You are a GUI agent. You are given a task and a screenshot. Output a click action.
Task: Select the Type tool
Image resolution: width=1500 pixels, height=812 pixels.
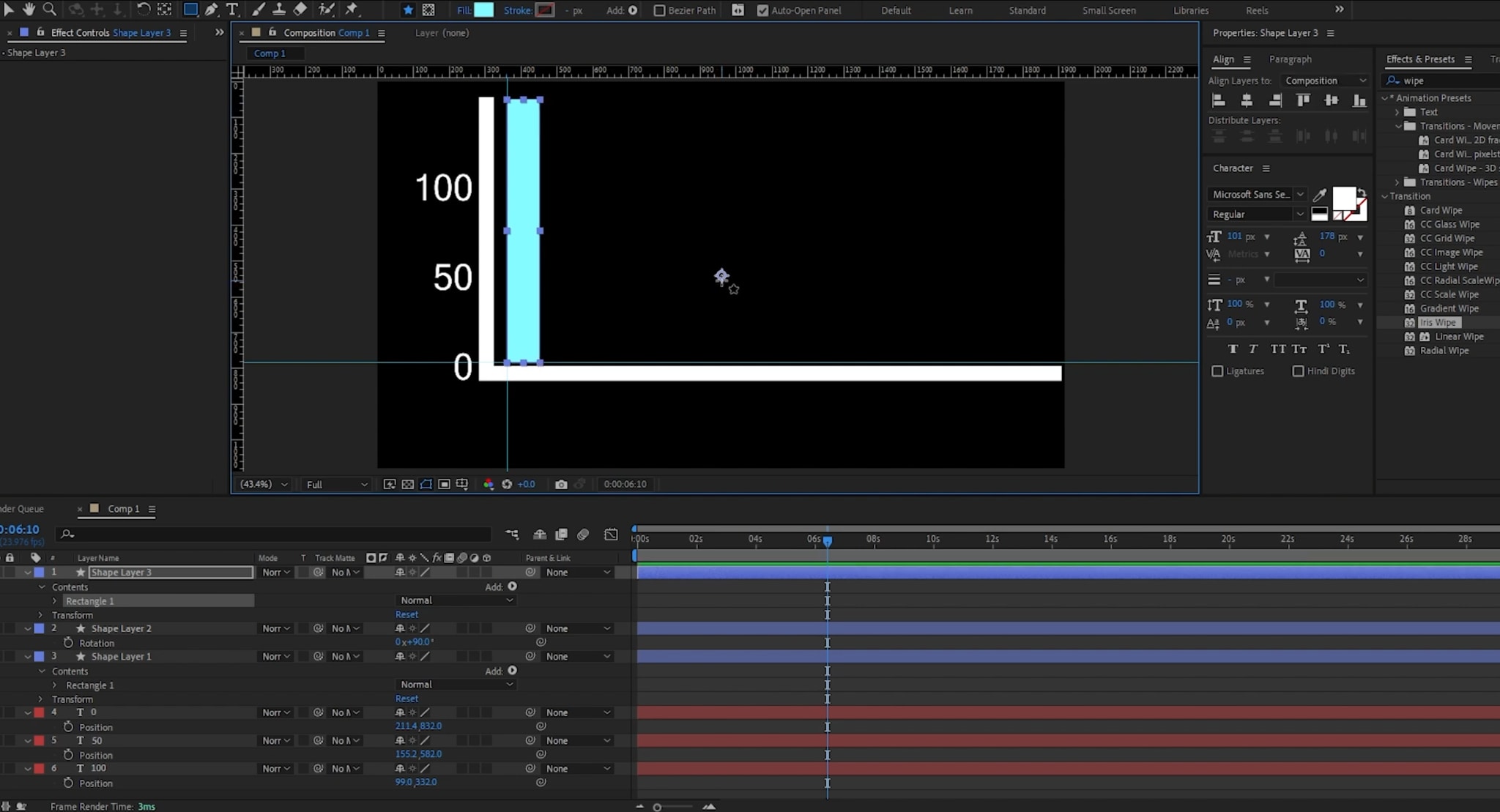234,10
